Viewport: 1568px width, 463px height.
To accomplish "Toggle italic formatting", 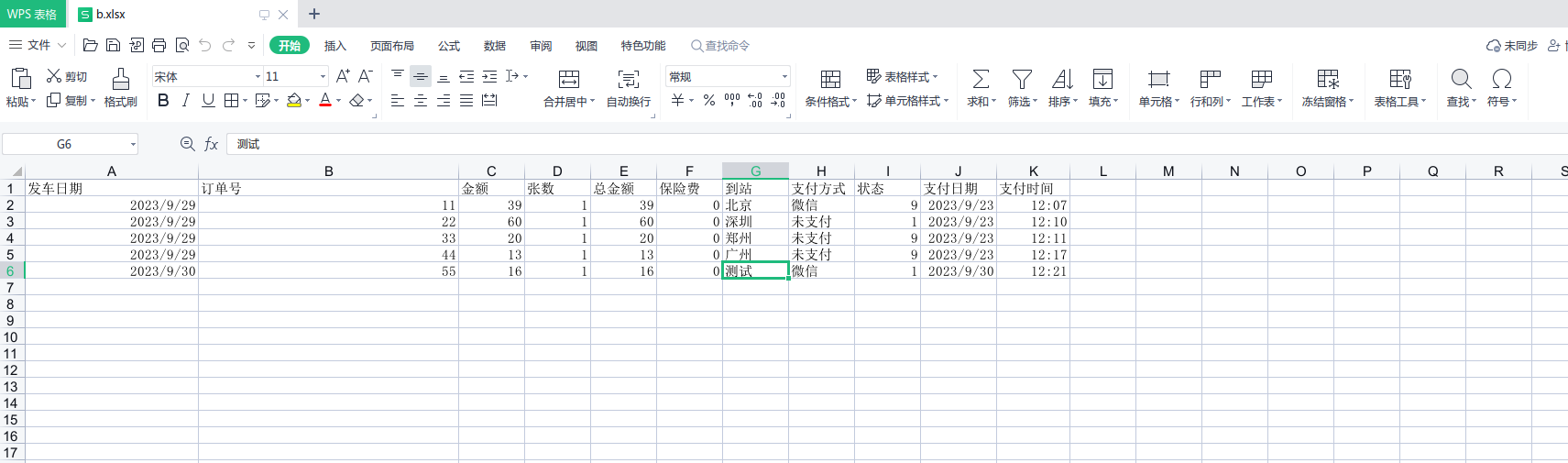I will (x=186, y=101).
